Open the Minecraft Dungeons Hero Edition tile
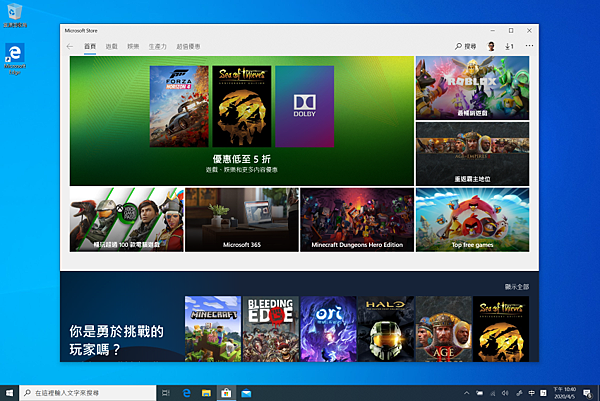 click(357, 220)
